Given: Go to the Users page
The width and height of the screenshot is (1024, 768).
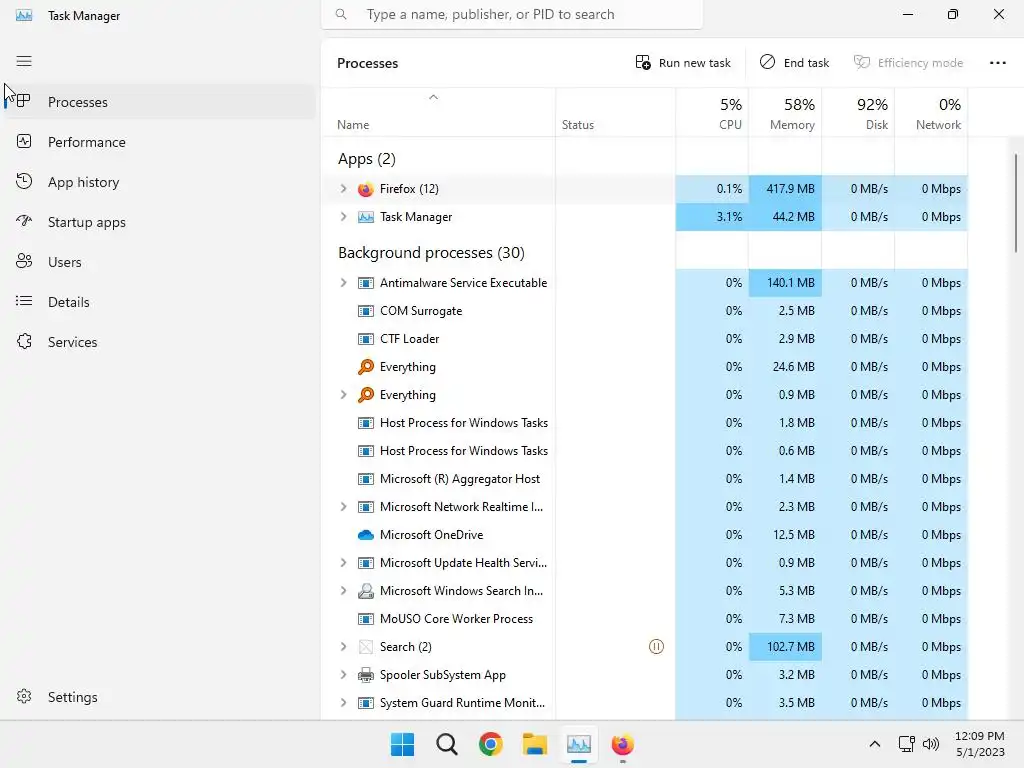Looking at the screenshot, I should tap(159, 262).
